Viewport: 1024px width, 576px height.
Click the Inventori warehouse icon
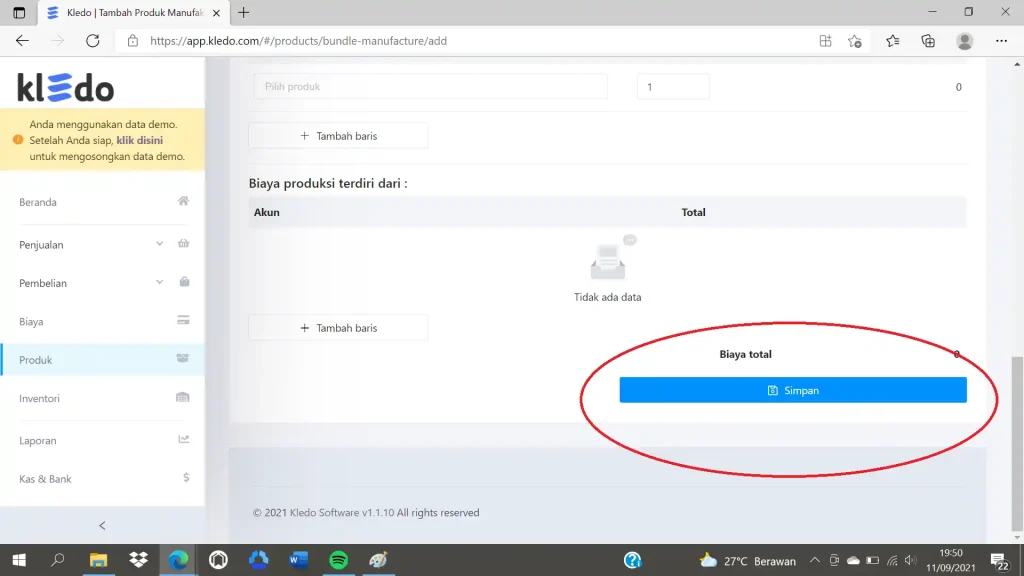pos(183,397)
